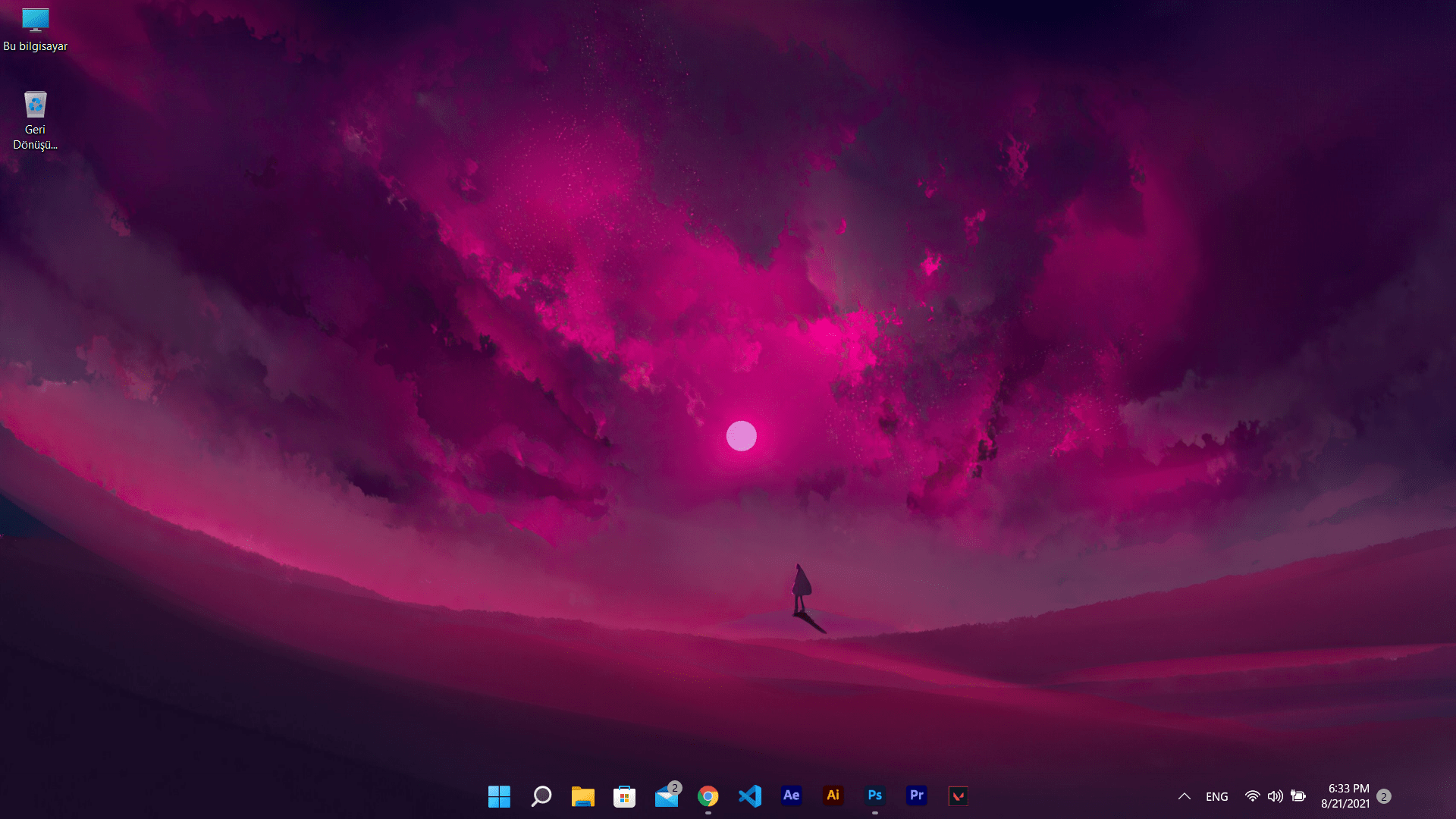
Task: Switch to Adobe Photoshop in the taskbar
Action: point(875,795)
